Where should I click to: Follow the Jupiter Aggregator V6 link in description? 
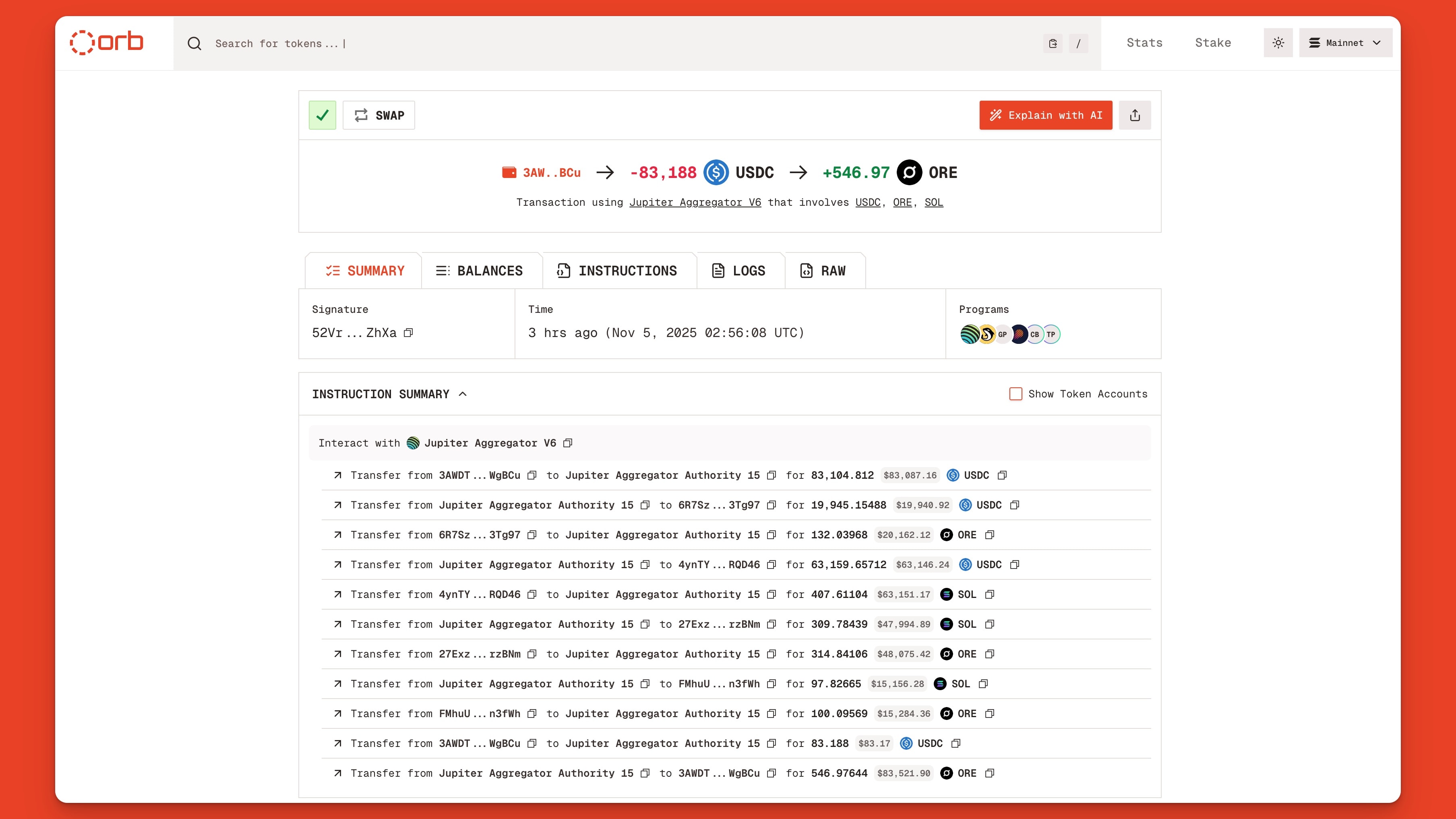click(695, 203)
